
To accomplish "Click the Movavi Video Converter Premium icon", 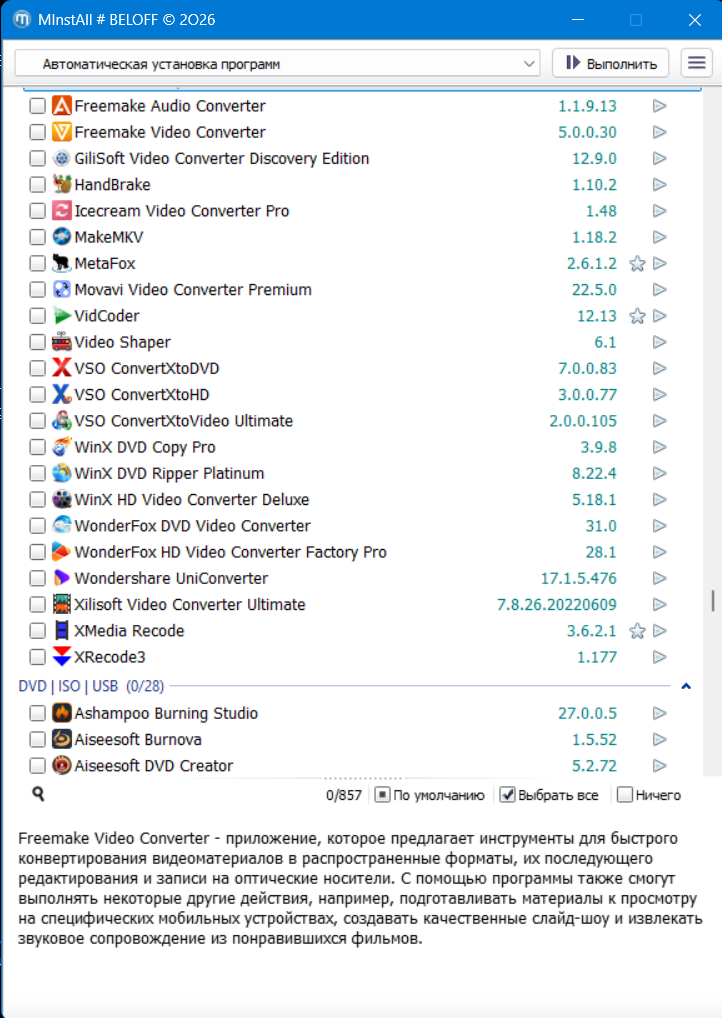I will tap(62, 290).
